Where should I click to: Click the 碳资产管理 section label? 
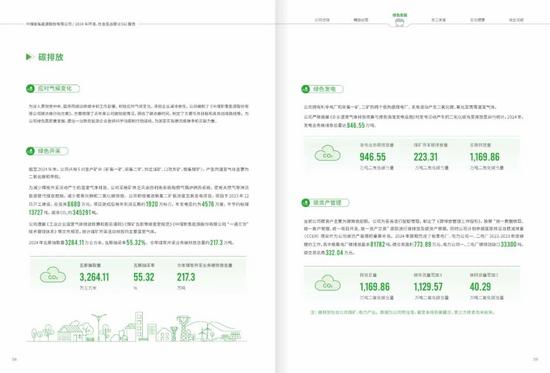click(x=327, y=203)
